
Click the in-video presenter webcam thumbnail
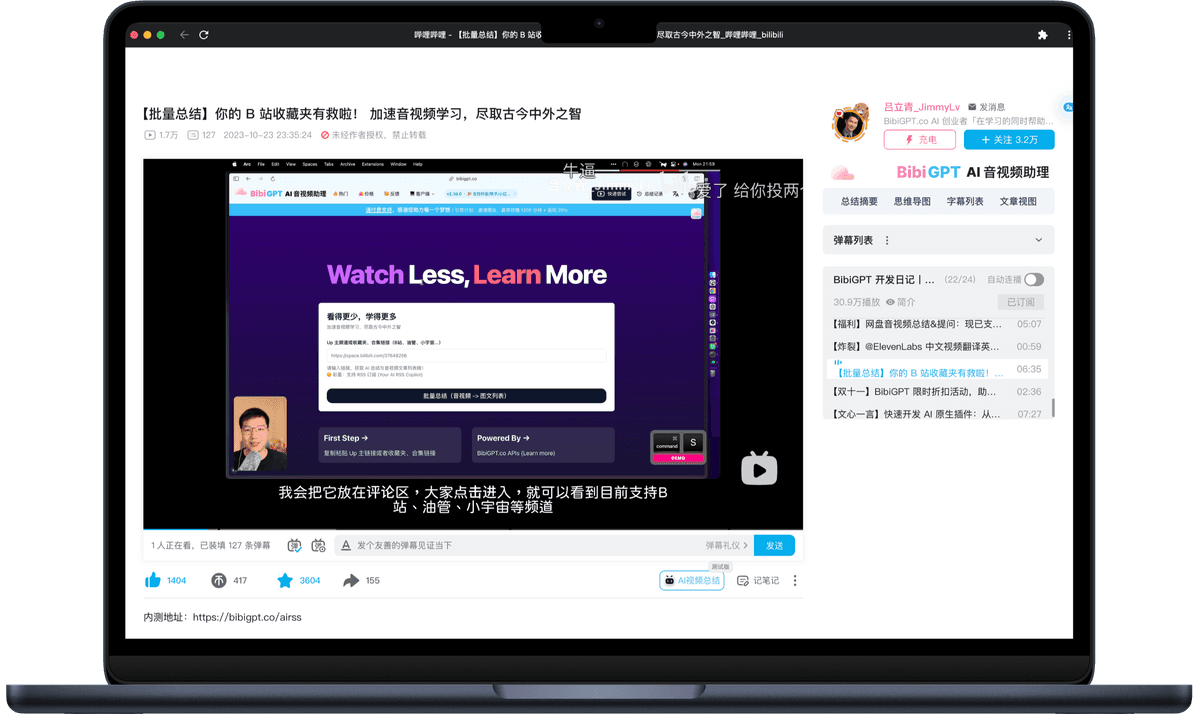point(260,435)
